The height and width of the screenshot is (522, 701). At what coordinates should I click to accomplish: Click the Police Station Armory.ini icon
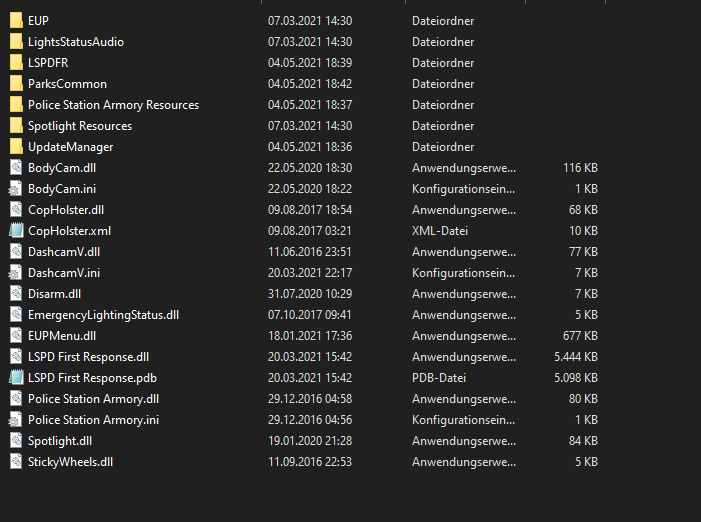(x=15, y=420)
